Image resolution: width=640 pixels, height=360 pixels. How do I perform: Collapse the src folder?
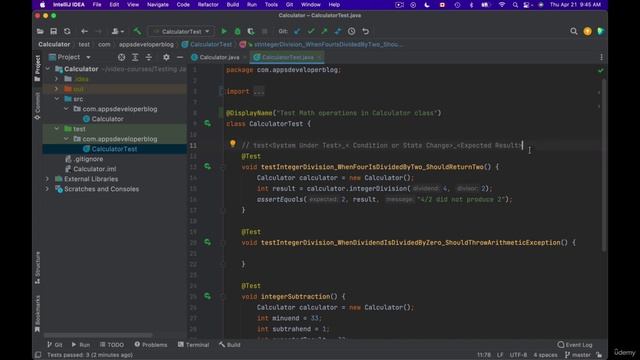click(57, 99)
